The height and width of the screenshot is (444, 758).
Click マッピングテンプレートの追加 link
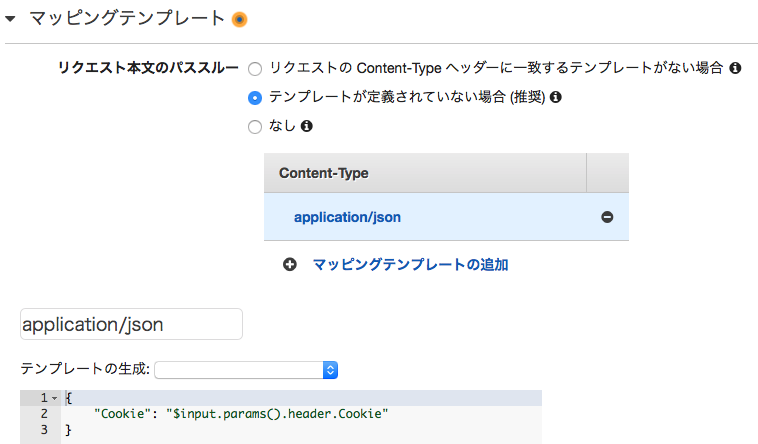(410, 265)
